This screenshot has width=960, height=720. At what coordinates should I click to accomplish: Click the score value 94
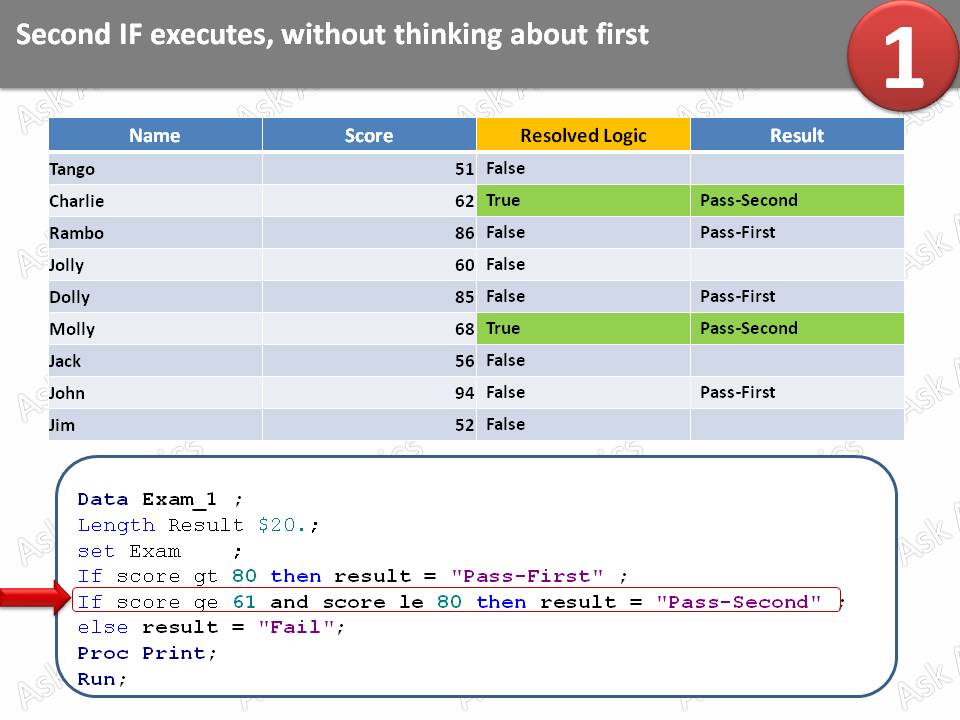point(464,392)
